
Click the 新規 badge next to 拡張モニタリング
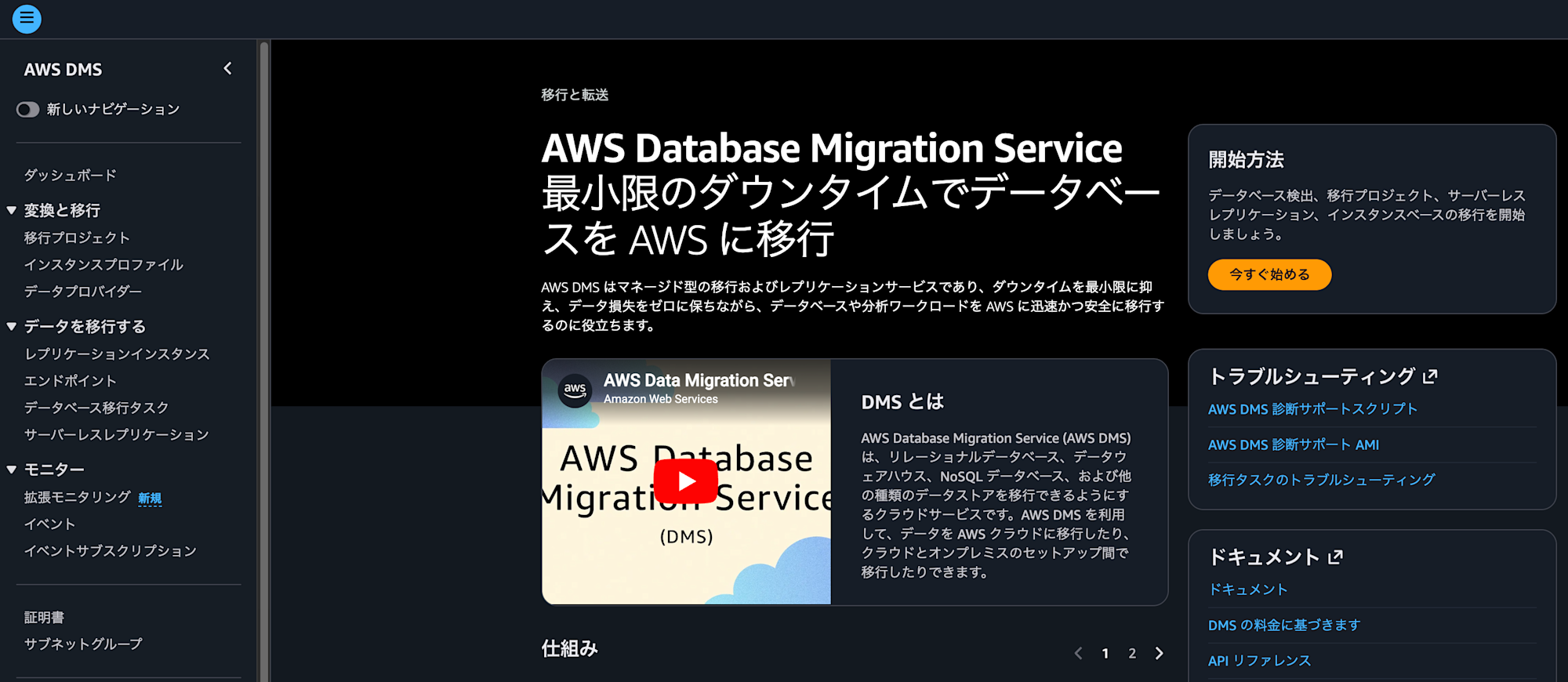[x=150, y=498]
